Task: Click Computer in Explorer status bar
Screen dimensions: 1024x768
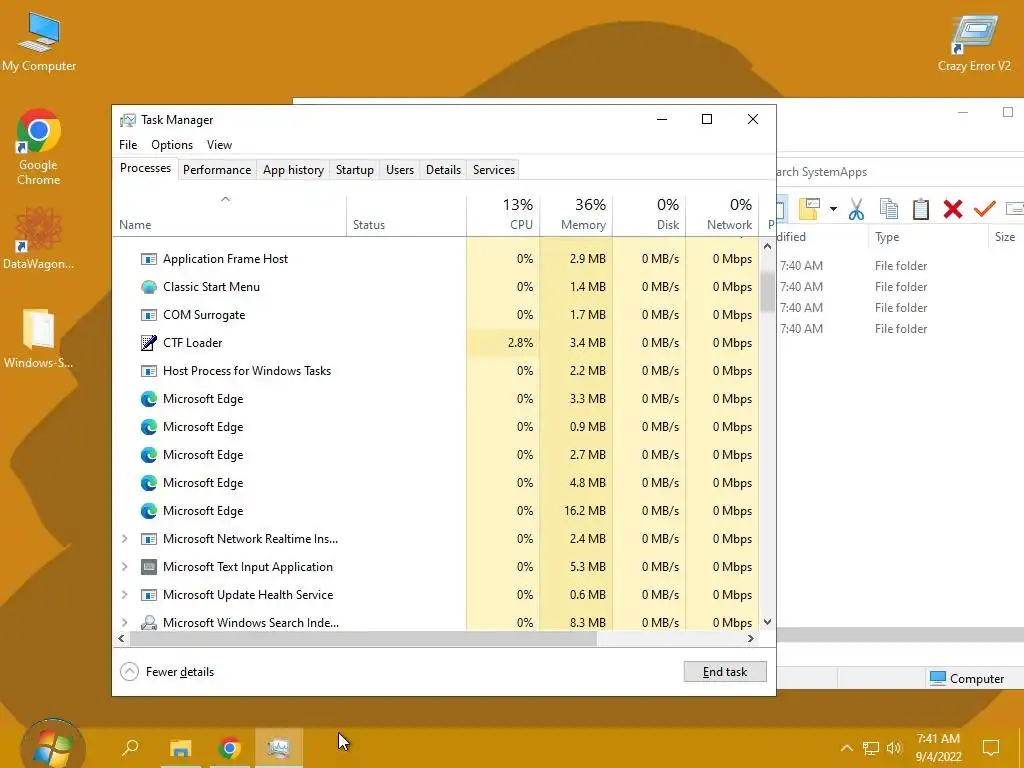Action: (x=967, y=679)
